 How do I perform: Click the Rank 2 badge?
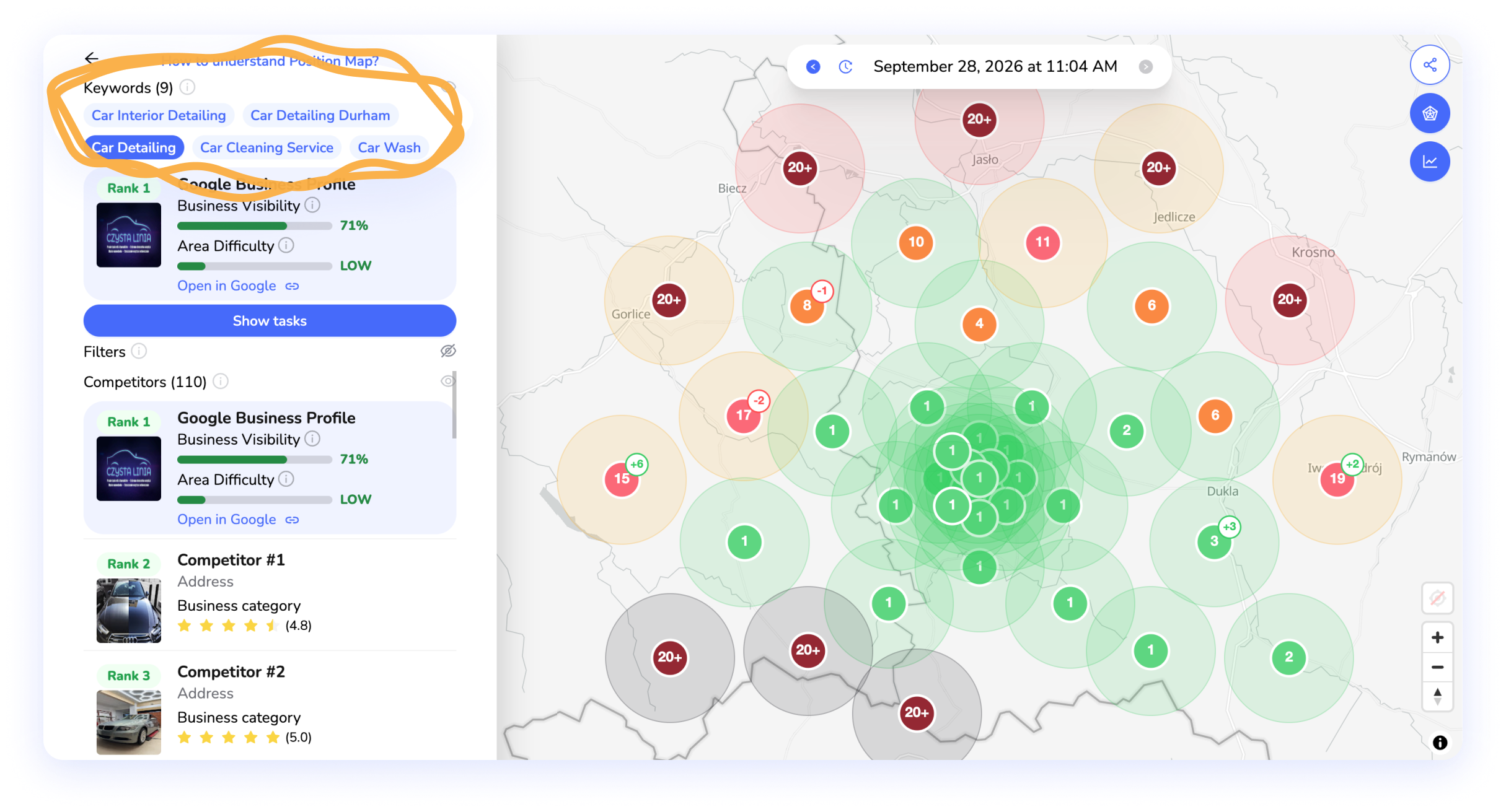coord(129,564)
